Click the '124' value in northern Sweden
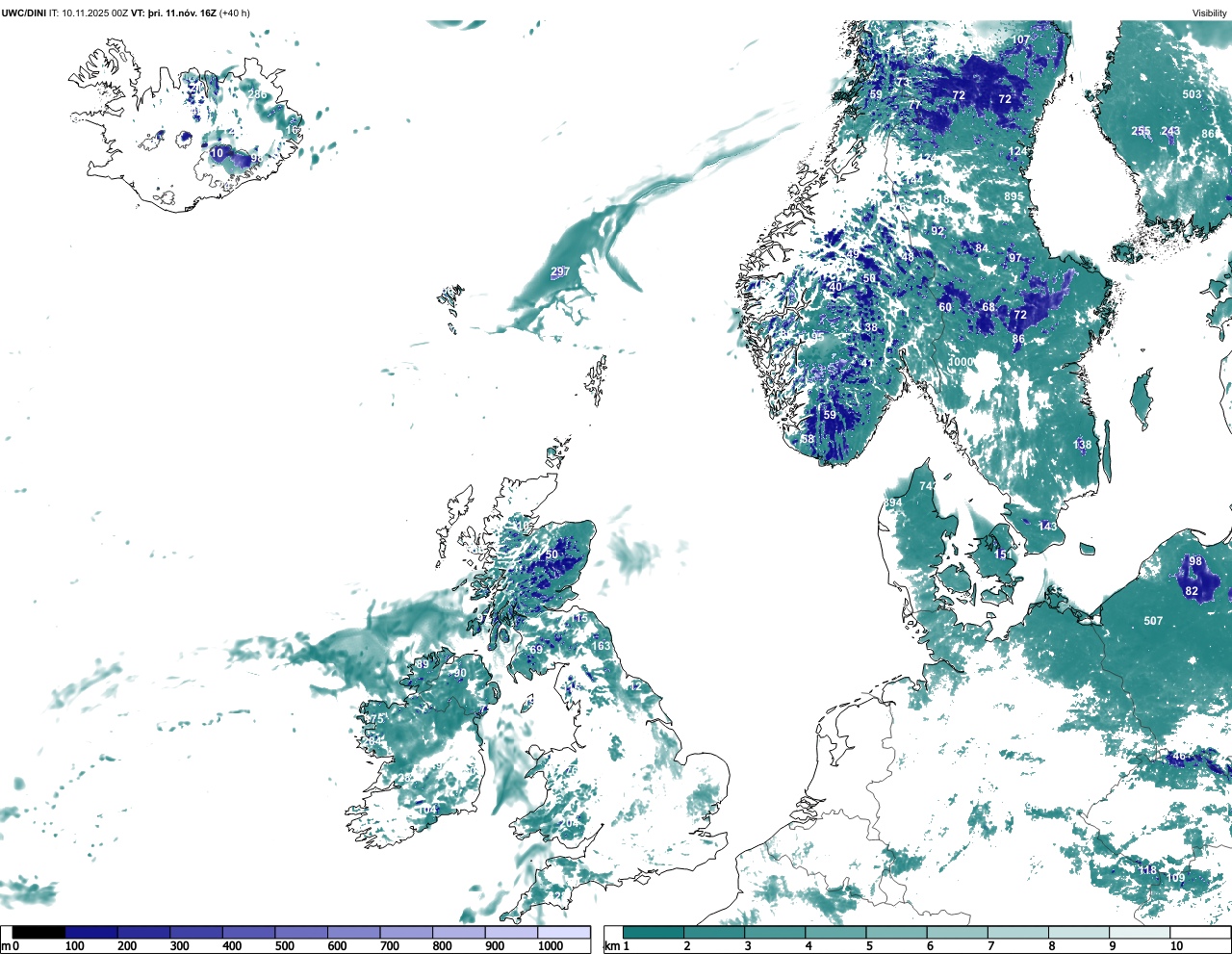Viewport: 1232px width, 954px height. click(1018, 151)
